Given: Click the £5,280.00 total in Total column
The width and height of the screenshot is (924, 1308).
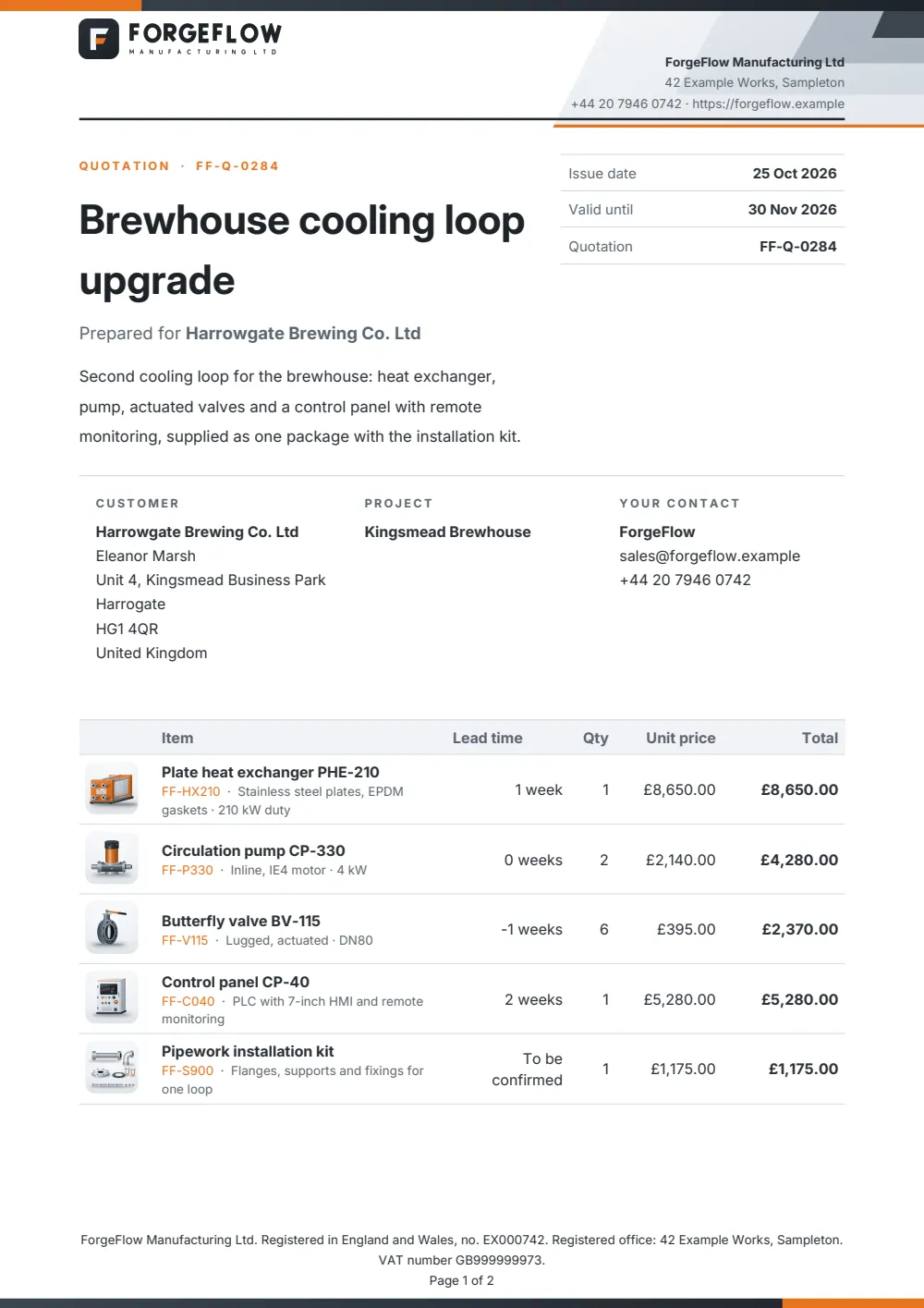Looking at the screenshot, I should click(x=800, y=999).
